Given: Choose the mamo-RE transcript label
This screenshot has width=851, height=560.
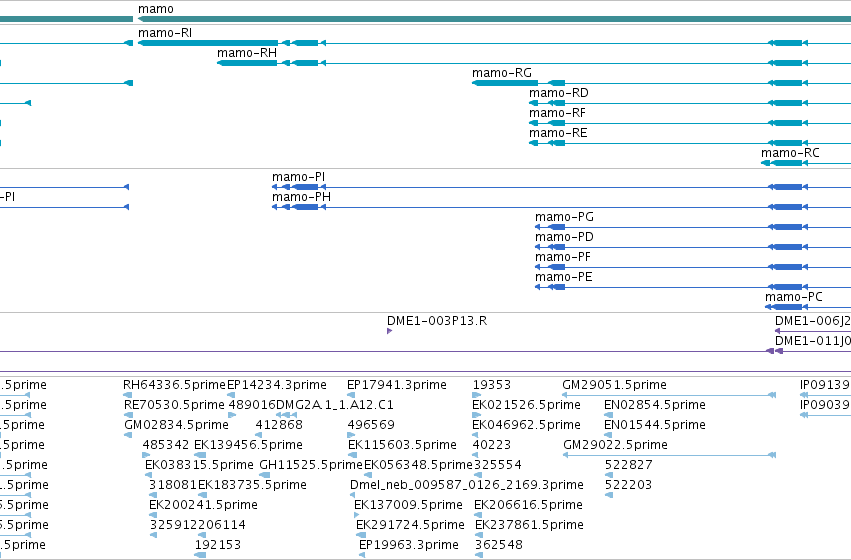Looking at the screenshot, I should click(x=558, y=133).
